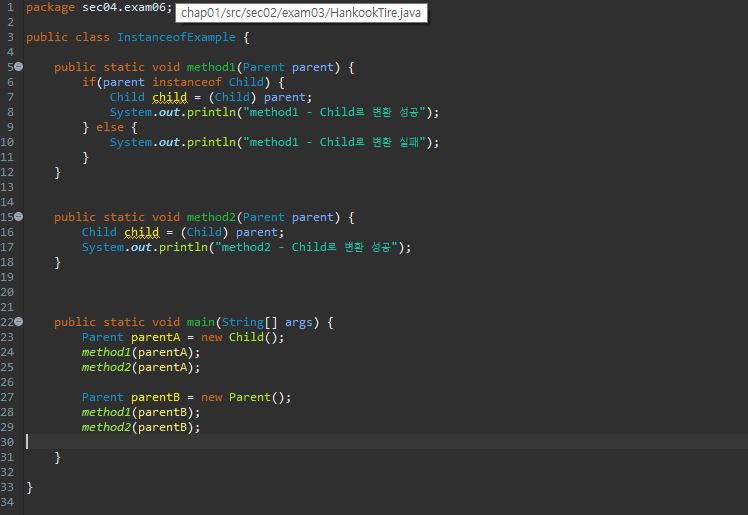748x515 pixels.
Task: Click the parentB variable declaration on line 27
Action: coord(156,397)
